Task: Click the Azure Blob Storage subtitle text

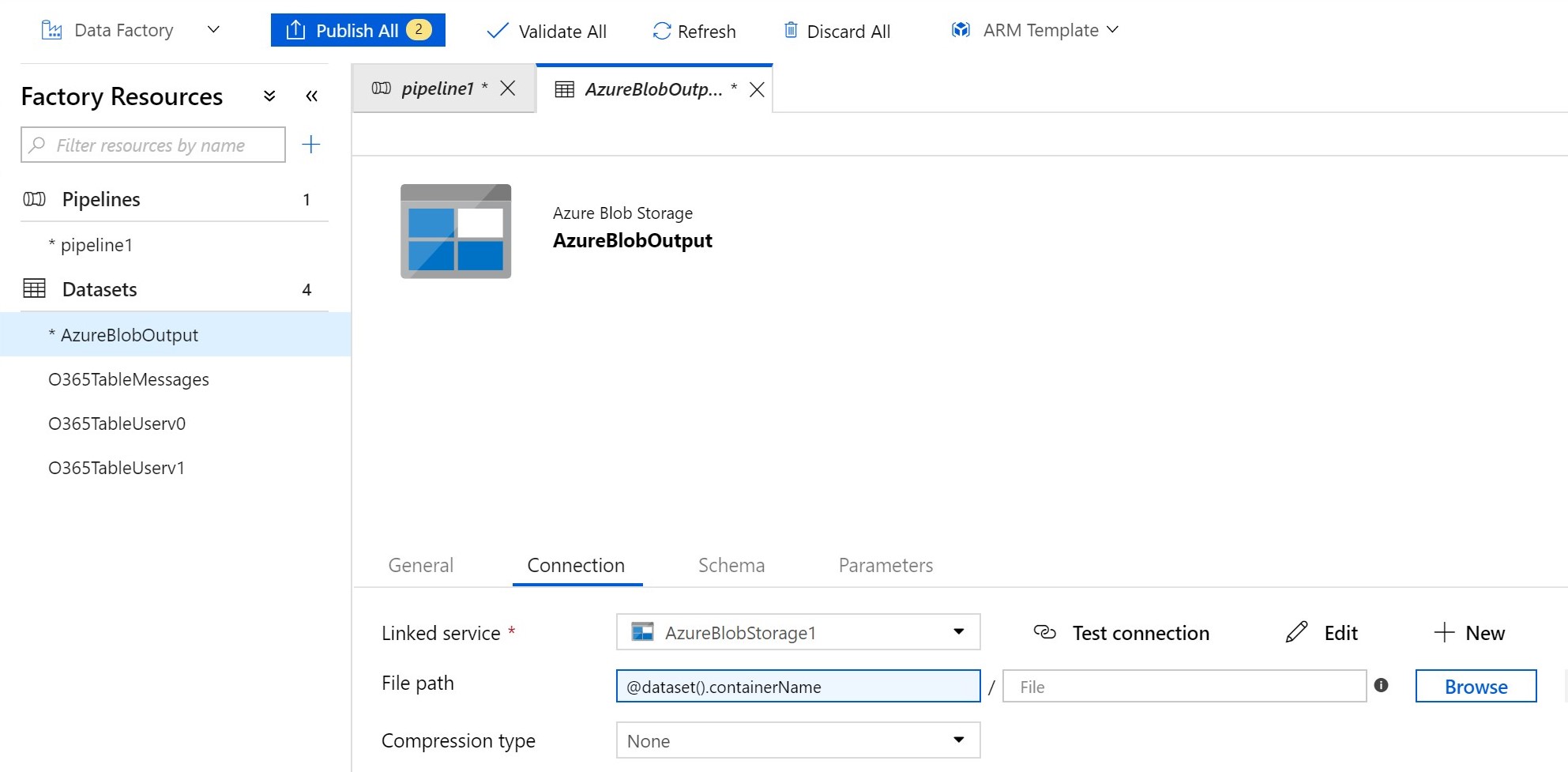Action: (622, 213)
